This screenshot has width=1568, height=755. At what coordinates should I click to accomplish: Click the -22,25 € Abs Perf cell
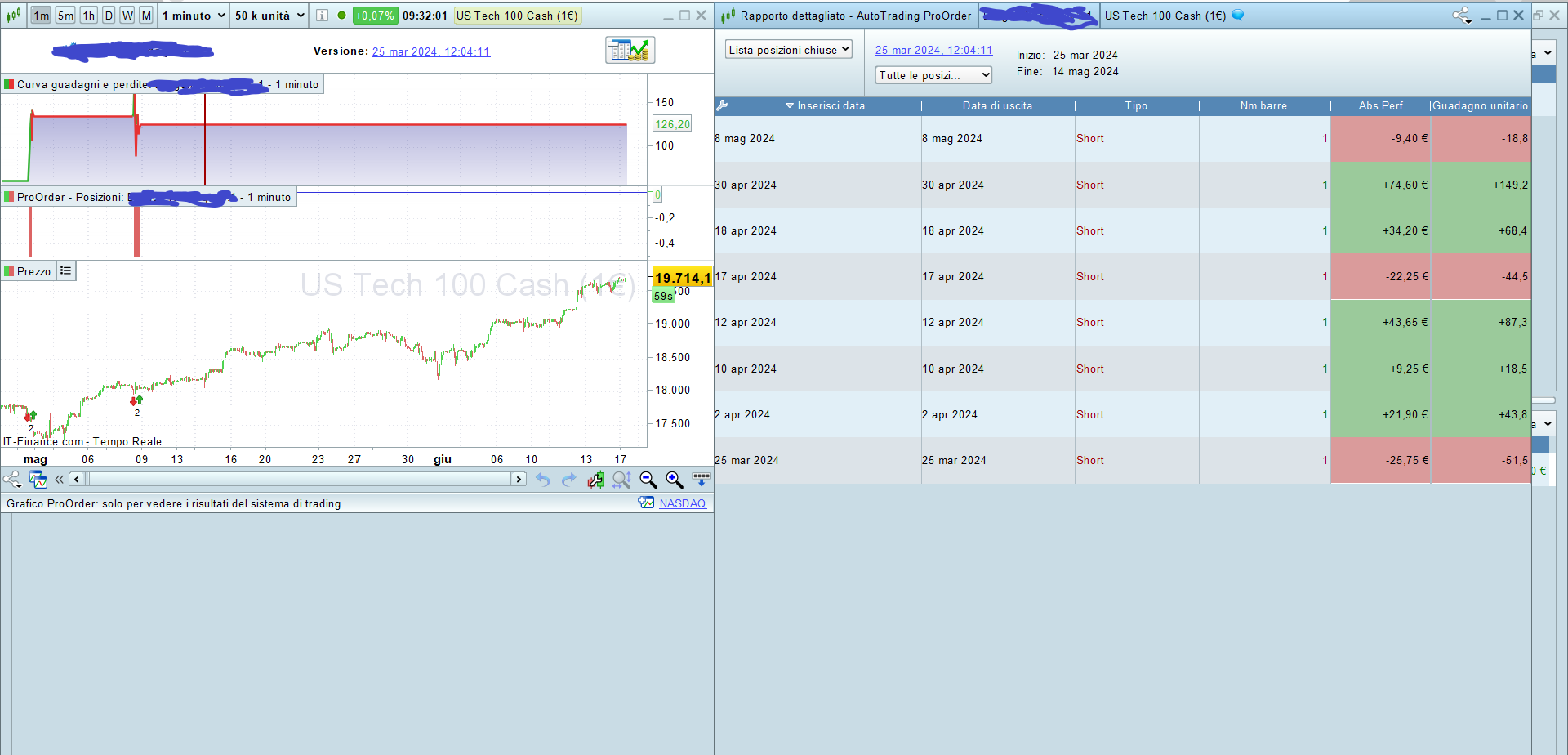[1381, 276]
